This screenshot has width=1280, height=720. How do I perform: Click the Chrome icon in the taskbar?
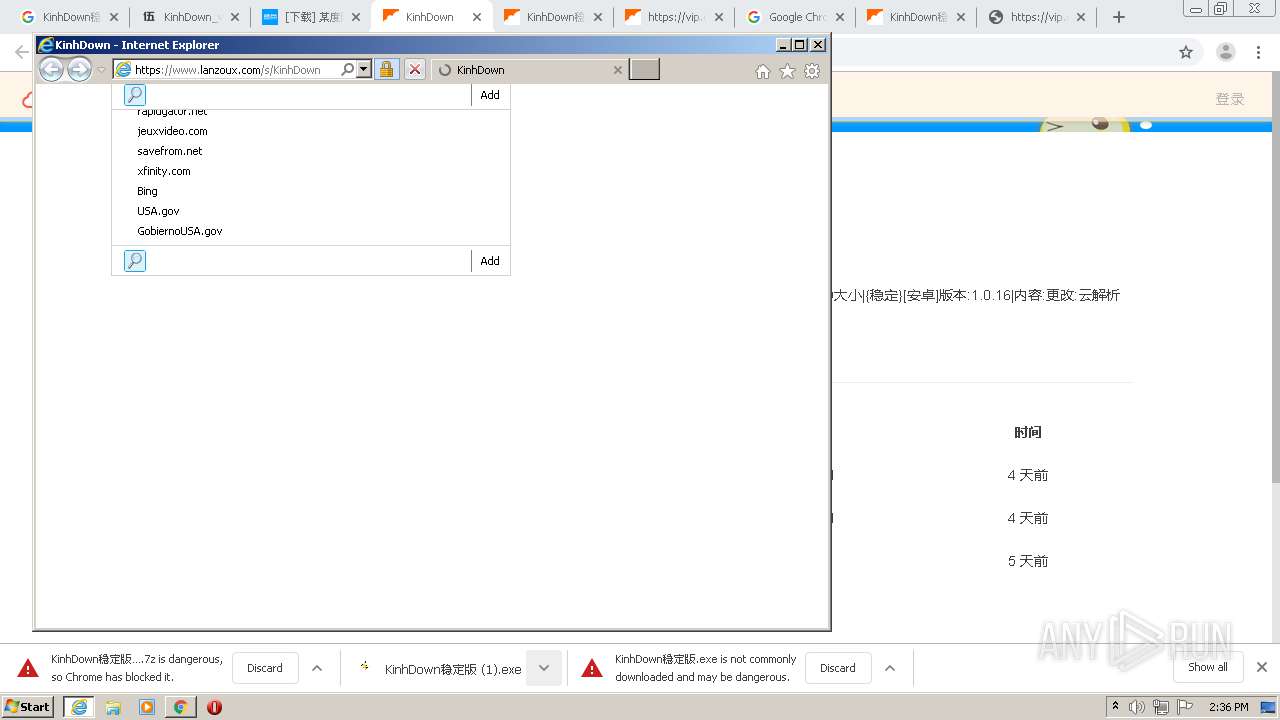click(180, 707)
